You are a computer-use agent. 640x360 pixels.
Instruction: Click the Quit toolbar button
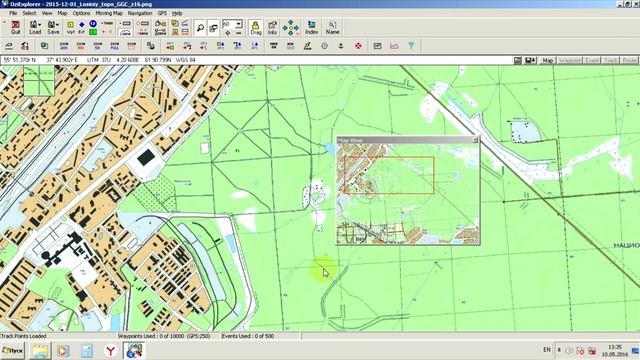15,27
